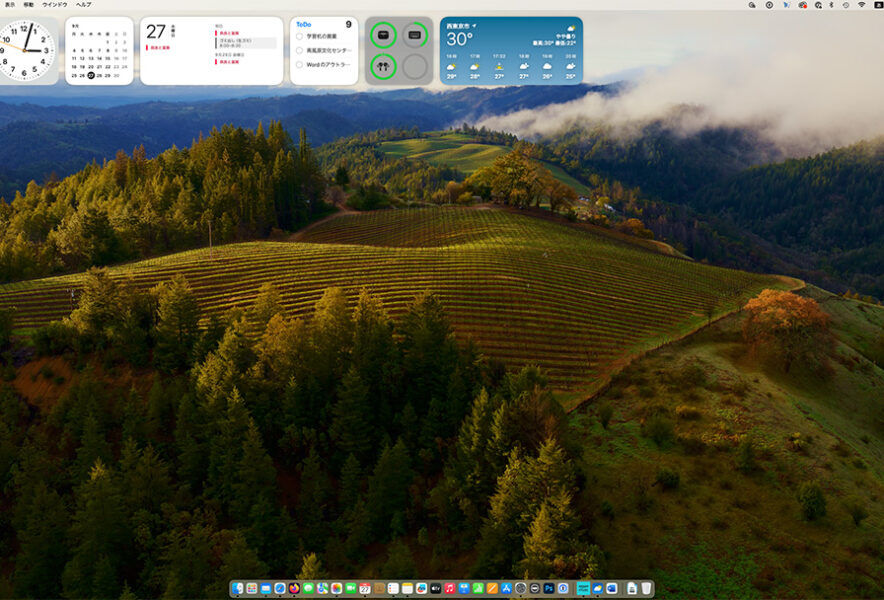Screen dimensions: 884x600
Task: Open the 表示 menu
Action: click(10, 5)
